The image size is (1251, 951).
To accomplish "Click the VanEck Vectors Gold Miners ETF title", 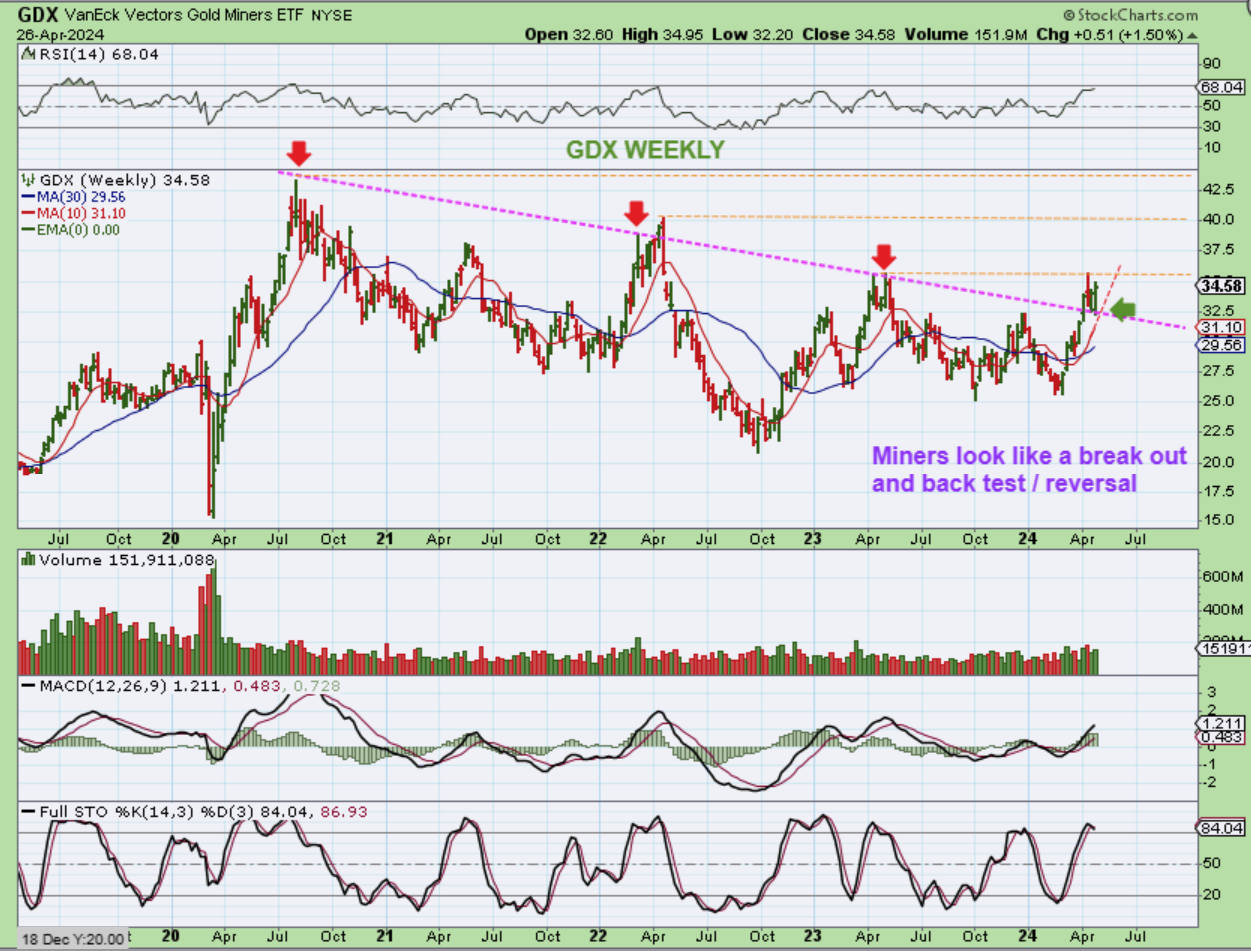I will 182,16.
